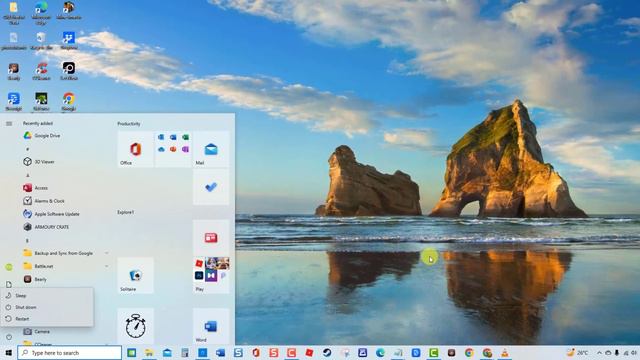Click the Start menu hamburger expand icon
Viewport: 640px width, 360px height.
9,124
